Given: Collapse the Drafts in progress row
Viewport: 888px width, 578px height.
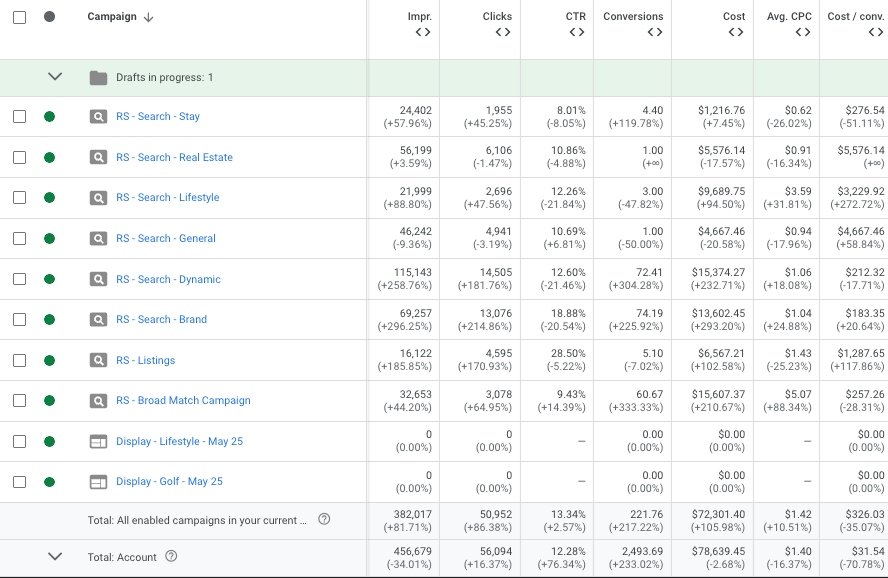Looking at the screenshot, I should [x=55, y=76].
